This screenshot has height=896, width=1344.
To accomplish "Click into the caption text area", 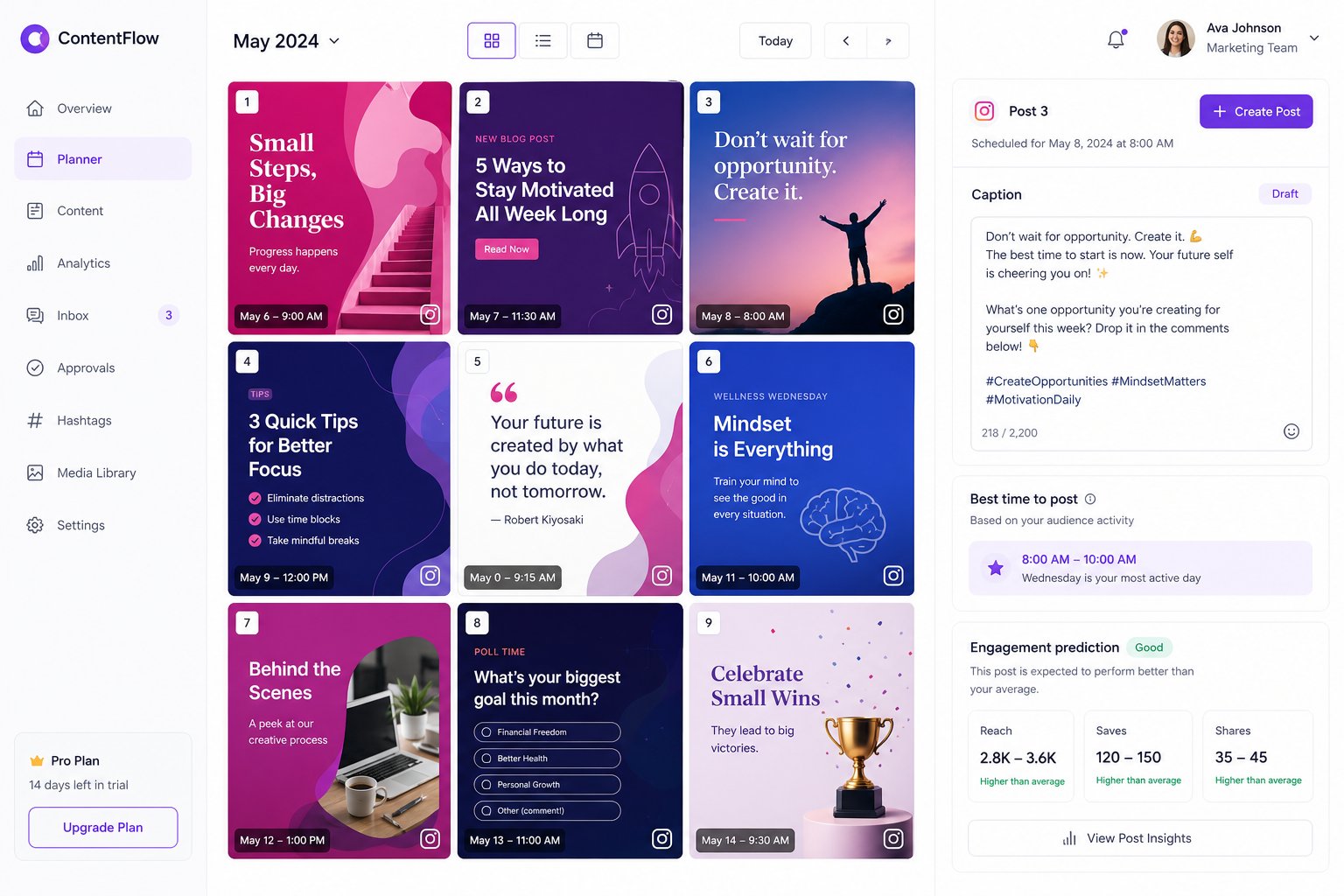I will tap(1141, 334).
